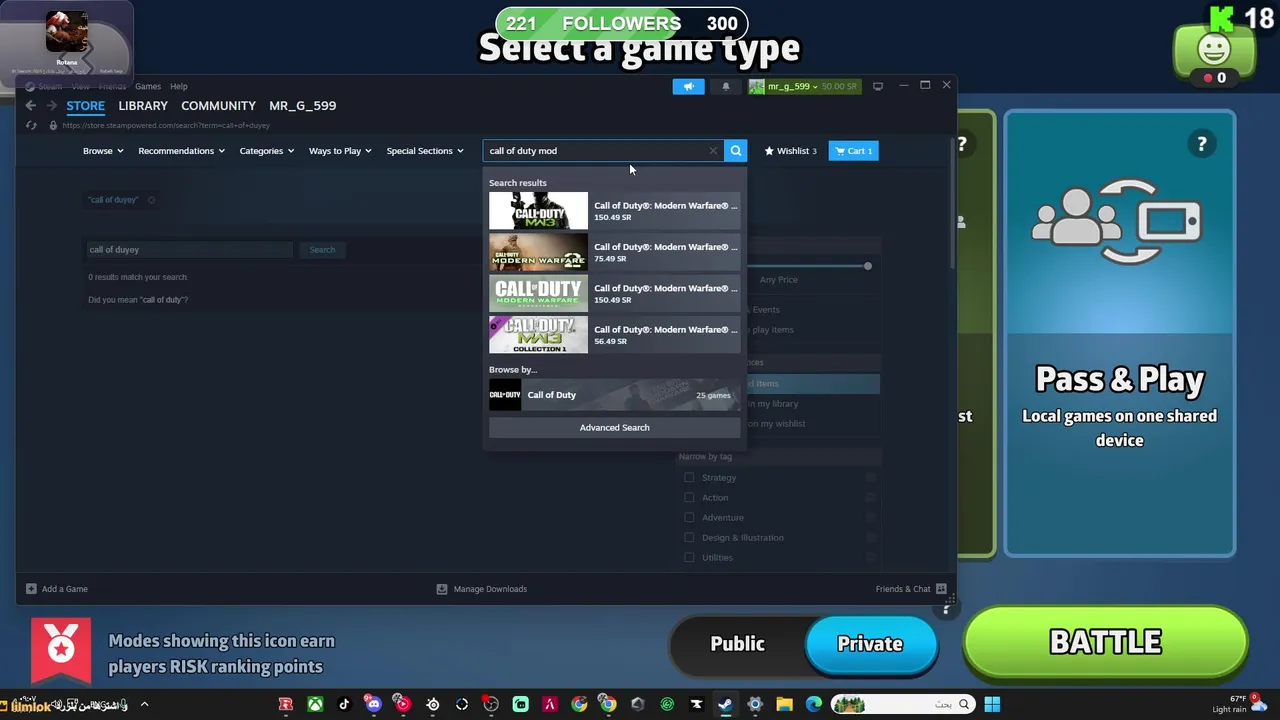This screenshot has height=720, width=1280.
Task: Open the Steam Wishlist
Action: click(x=790, y=151)
